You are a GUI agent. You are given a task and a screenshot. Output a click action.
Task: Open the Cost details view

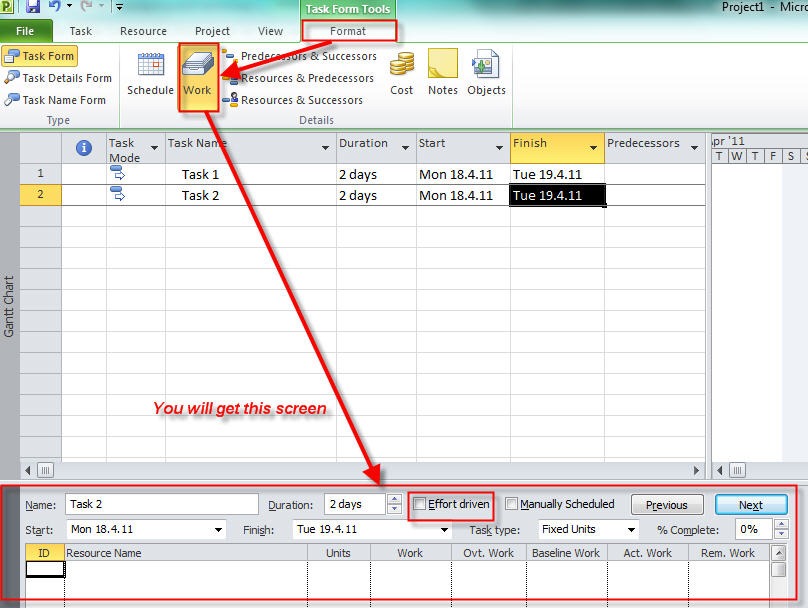tap(402, 73)
